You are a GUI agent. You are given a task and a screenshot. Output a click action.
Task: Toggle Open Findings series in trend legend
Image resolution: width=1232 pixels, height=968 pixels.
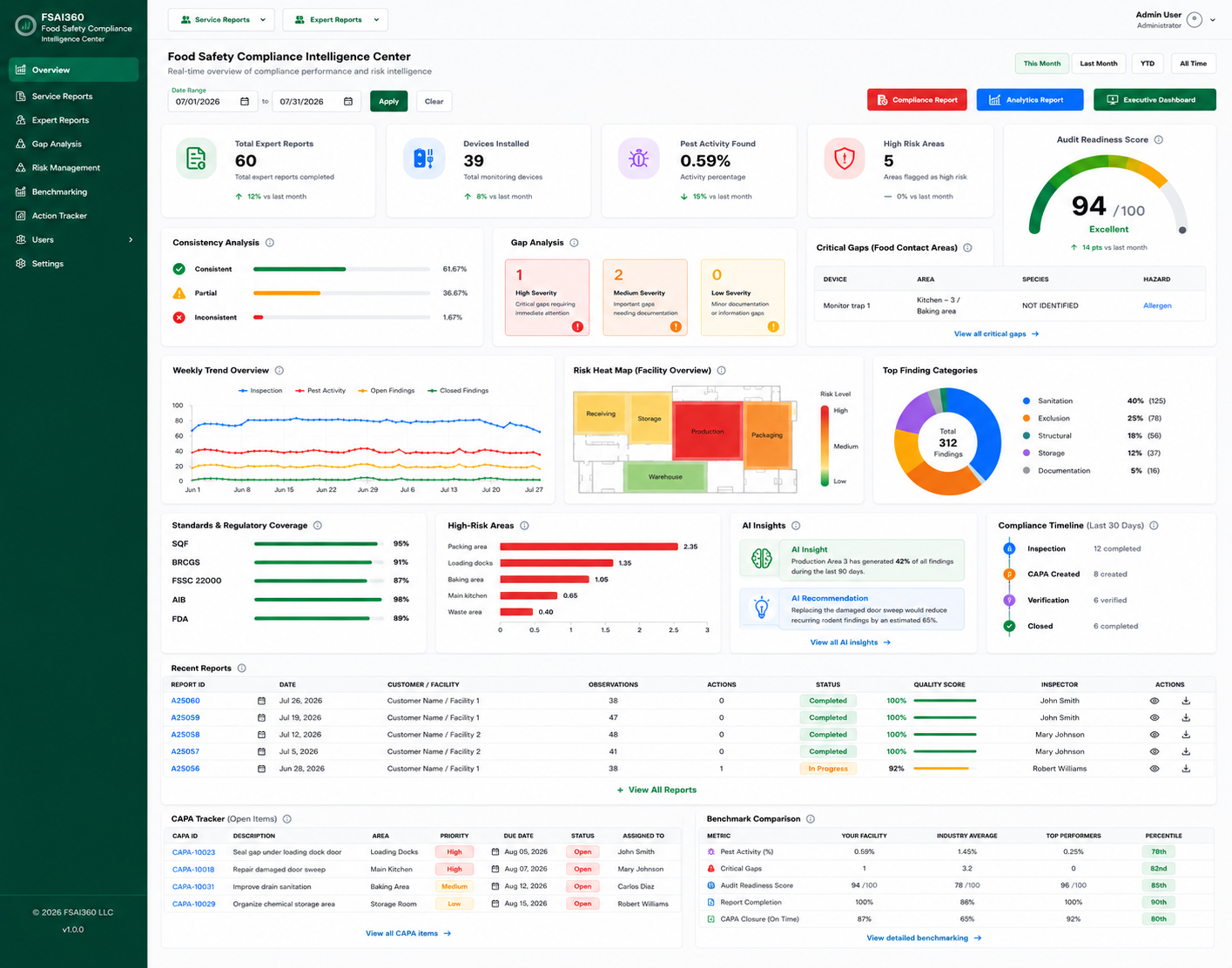coord(387,391)
